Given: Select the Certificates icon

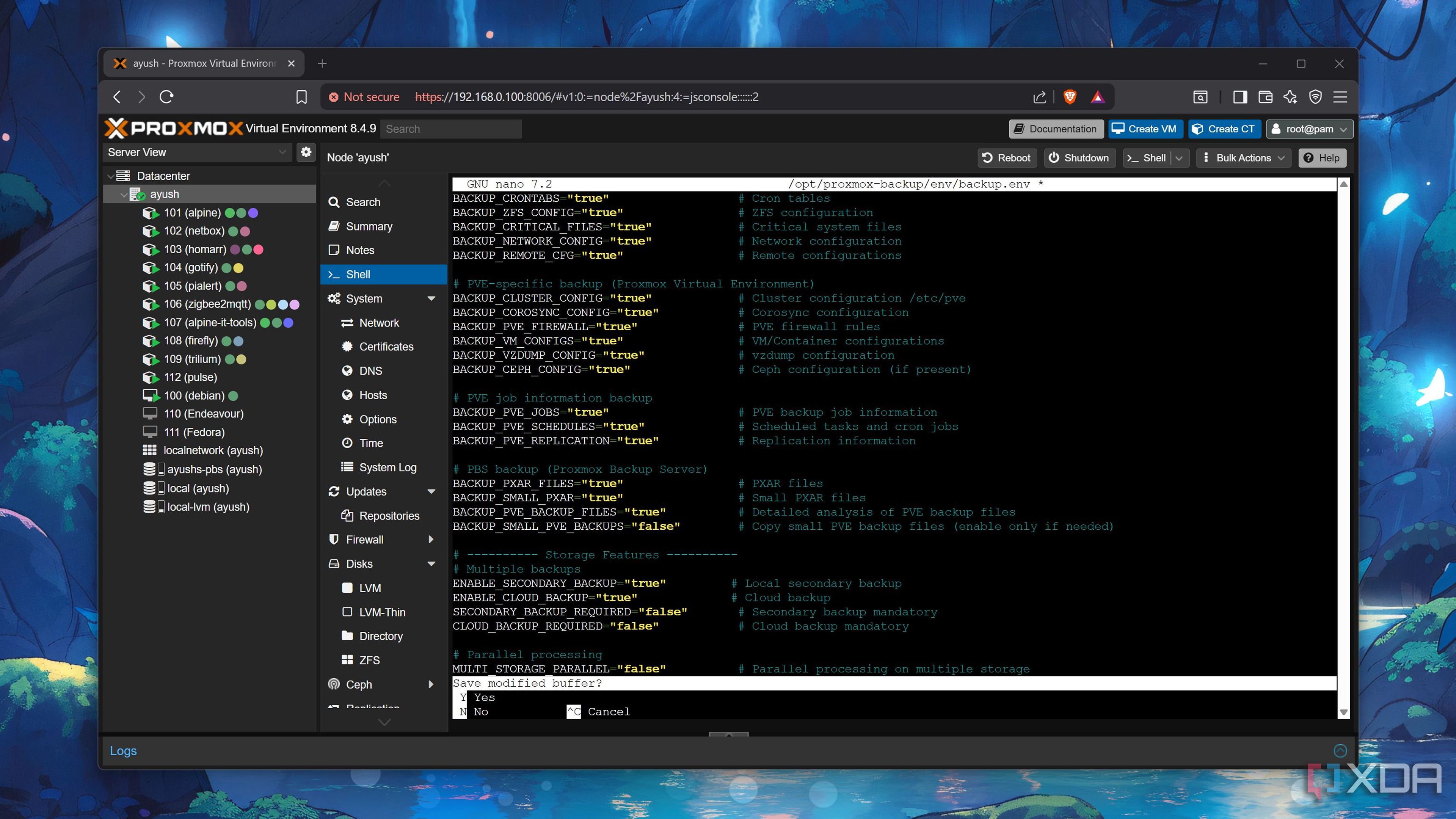Looking at the screenshot, I should coord(348,347).
